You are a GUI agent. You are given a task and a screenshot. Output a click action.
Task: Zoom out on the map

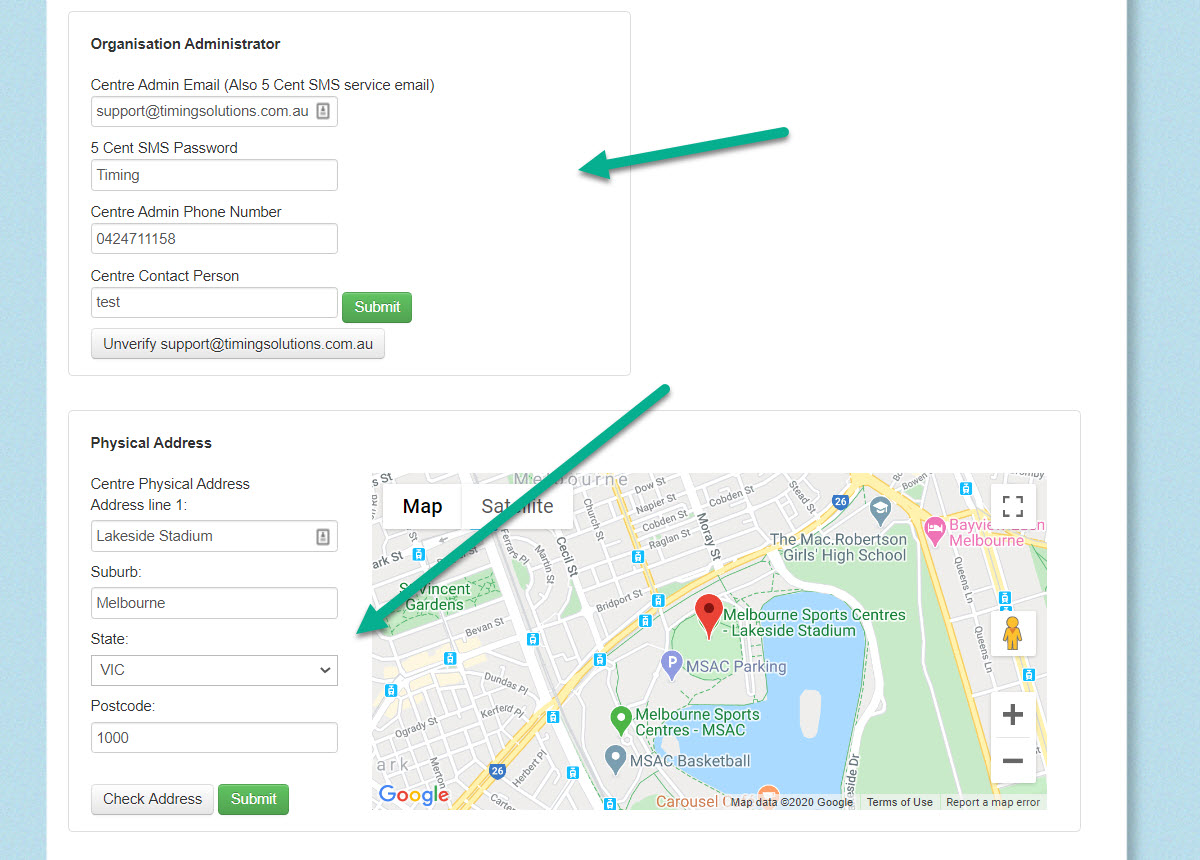(x=1013, y=761)
